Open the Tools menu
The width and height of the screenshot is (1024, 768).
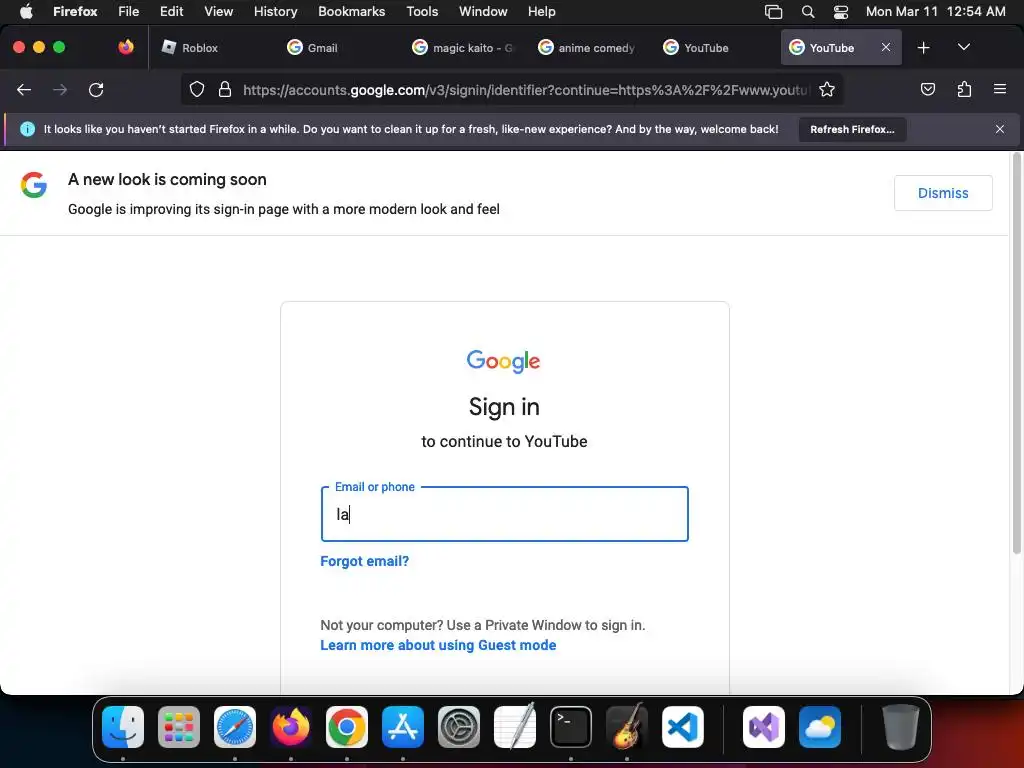tap(422, 11)
